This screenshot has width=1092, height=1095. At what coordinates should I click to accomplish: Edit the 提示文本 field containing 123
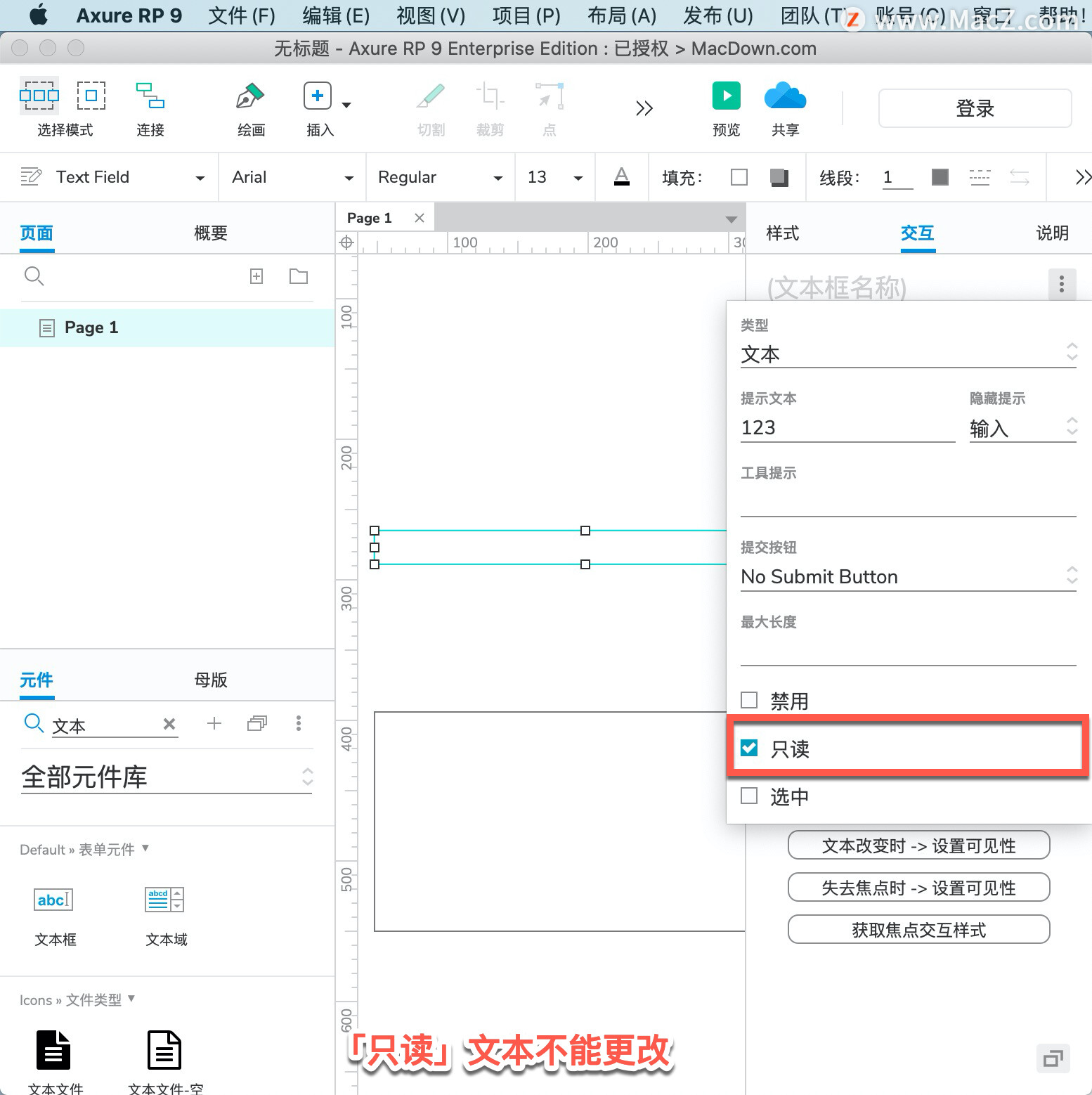pyautogui.click(x=848, y=427)
